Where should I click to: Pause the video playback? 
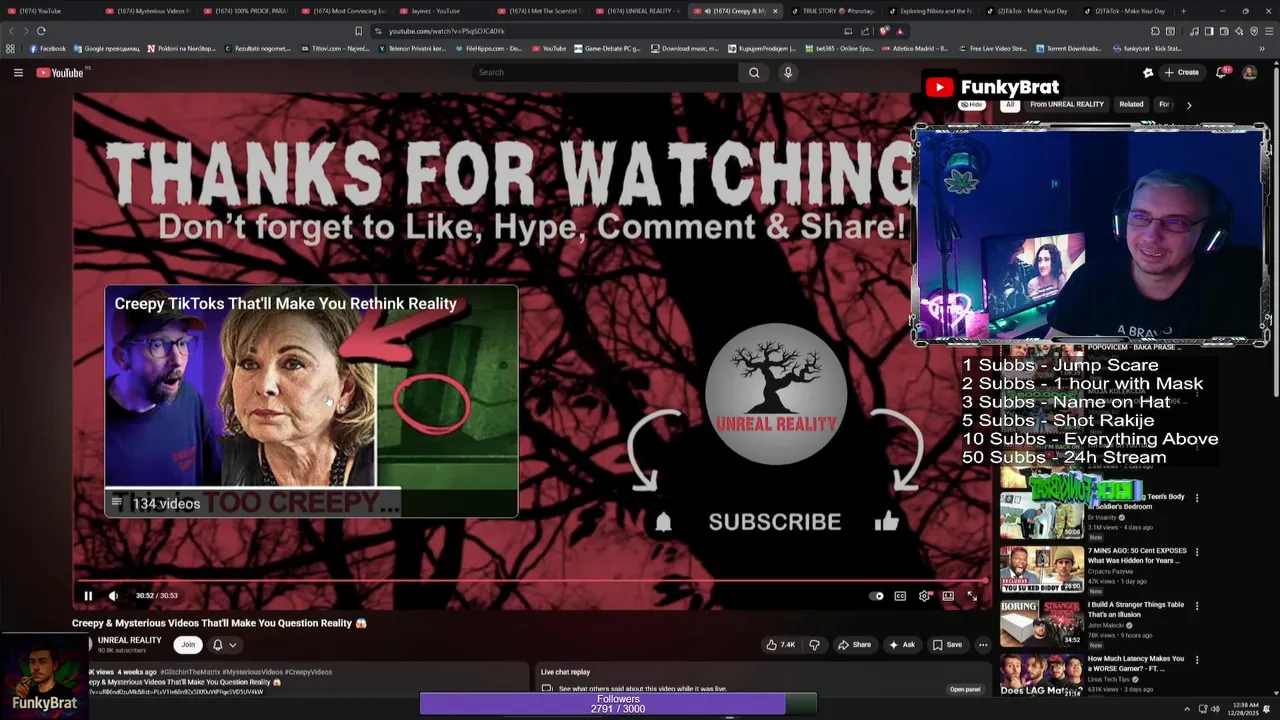pyautogui.click(x=88, y=596)
